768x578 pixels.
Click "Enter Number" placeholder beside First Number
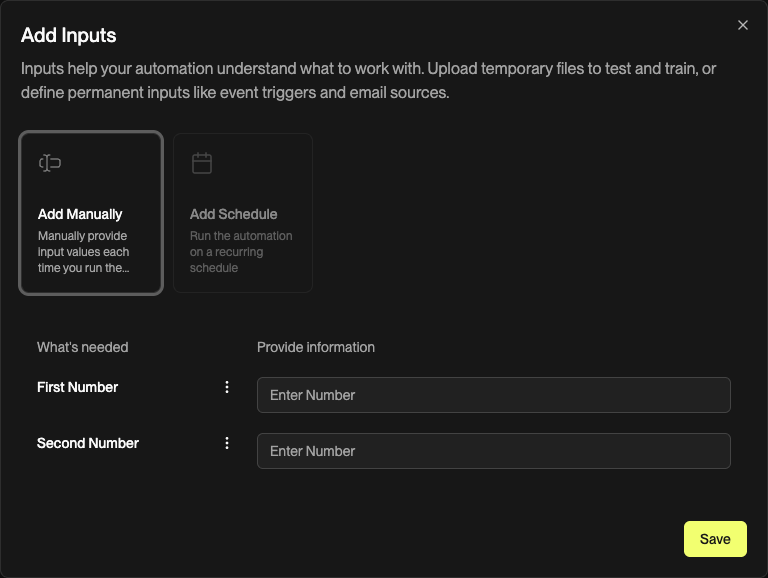coord(313,395)
